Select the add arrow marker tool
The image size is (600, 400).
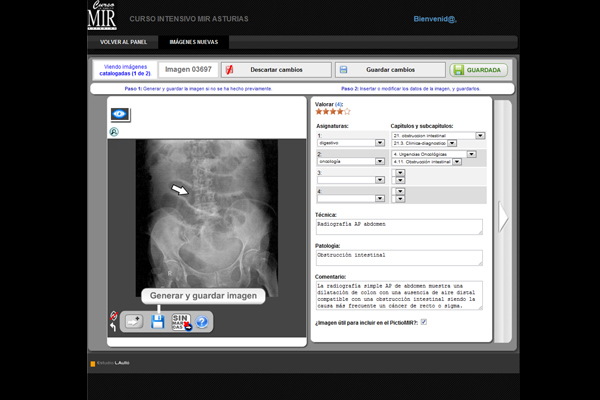pyautogui.click(x=134, y=322)
